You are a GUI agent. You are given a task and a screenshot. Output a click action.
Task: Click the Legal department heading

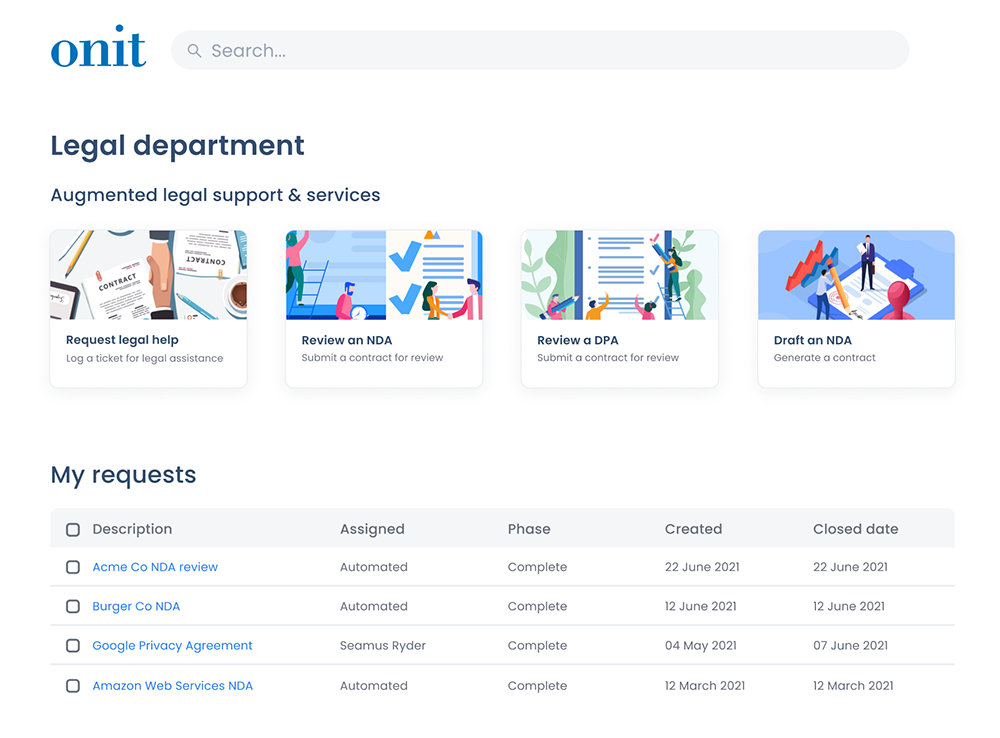[178, 146]
